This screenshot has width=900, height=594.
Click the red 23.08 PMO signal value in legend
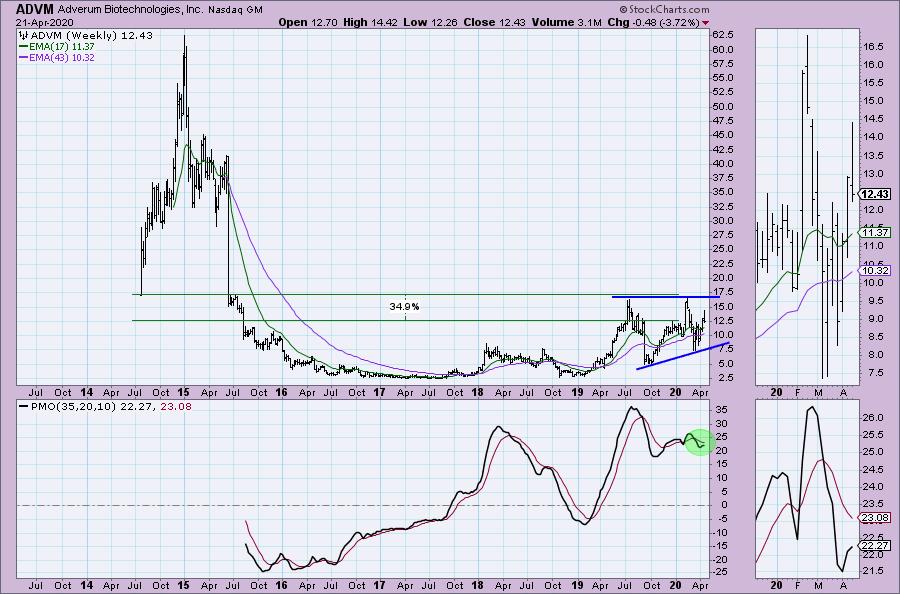[174, 406]
